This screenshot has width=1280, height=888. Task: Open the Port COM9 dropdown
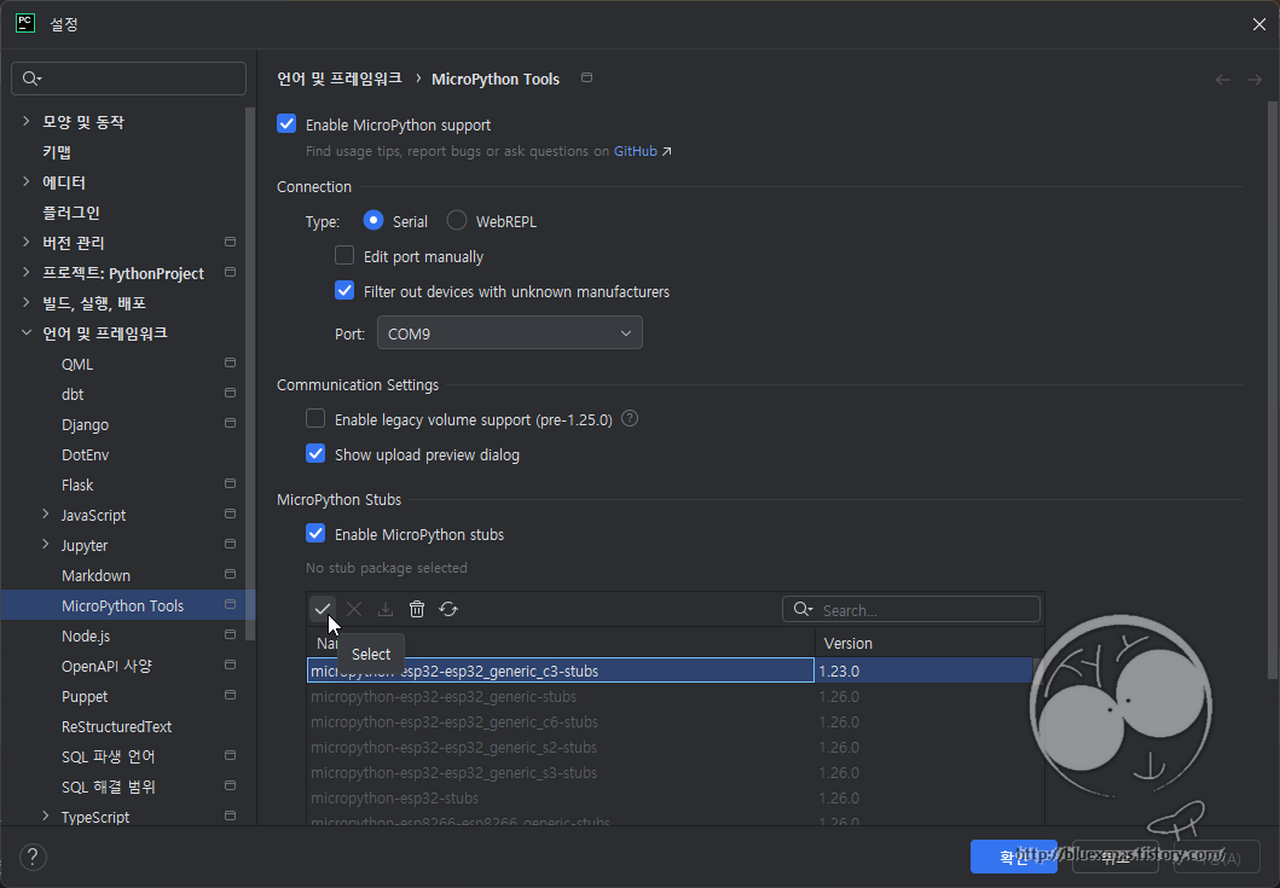tap(510, 333)
